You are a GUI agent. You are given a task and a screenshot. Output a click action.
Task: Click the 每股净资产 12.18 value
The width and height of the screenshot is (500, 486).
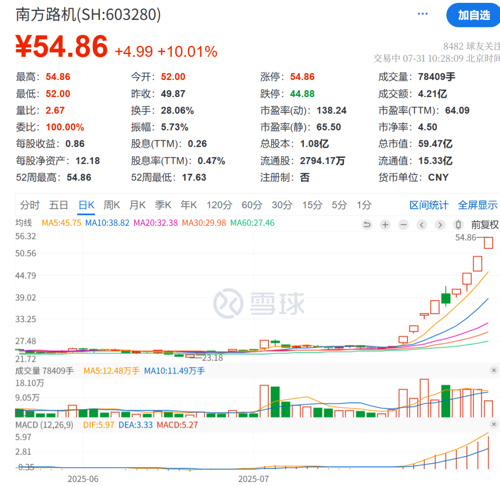coord(88,161)
